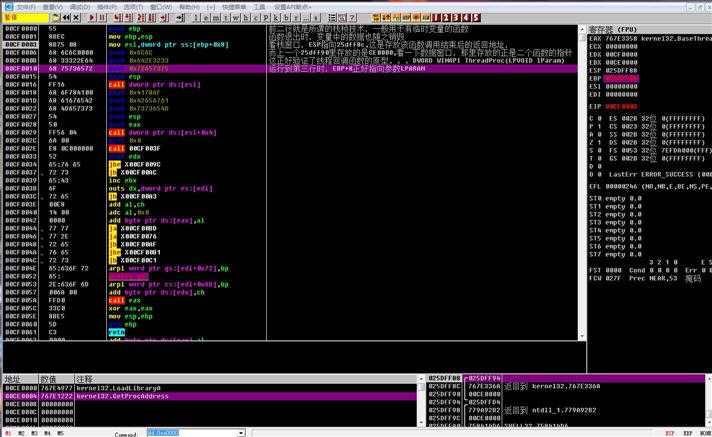Open Windows list via W button

coord(236,18)
